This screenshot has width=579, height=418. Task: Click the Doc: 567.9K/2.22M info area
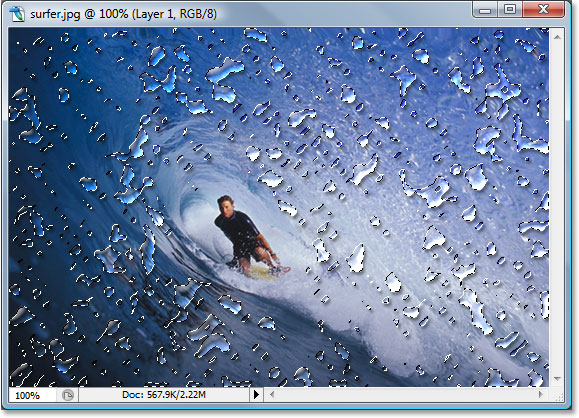pos(164,395)
